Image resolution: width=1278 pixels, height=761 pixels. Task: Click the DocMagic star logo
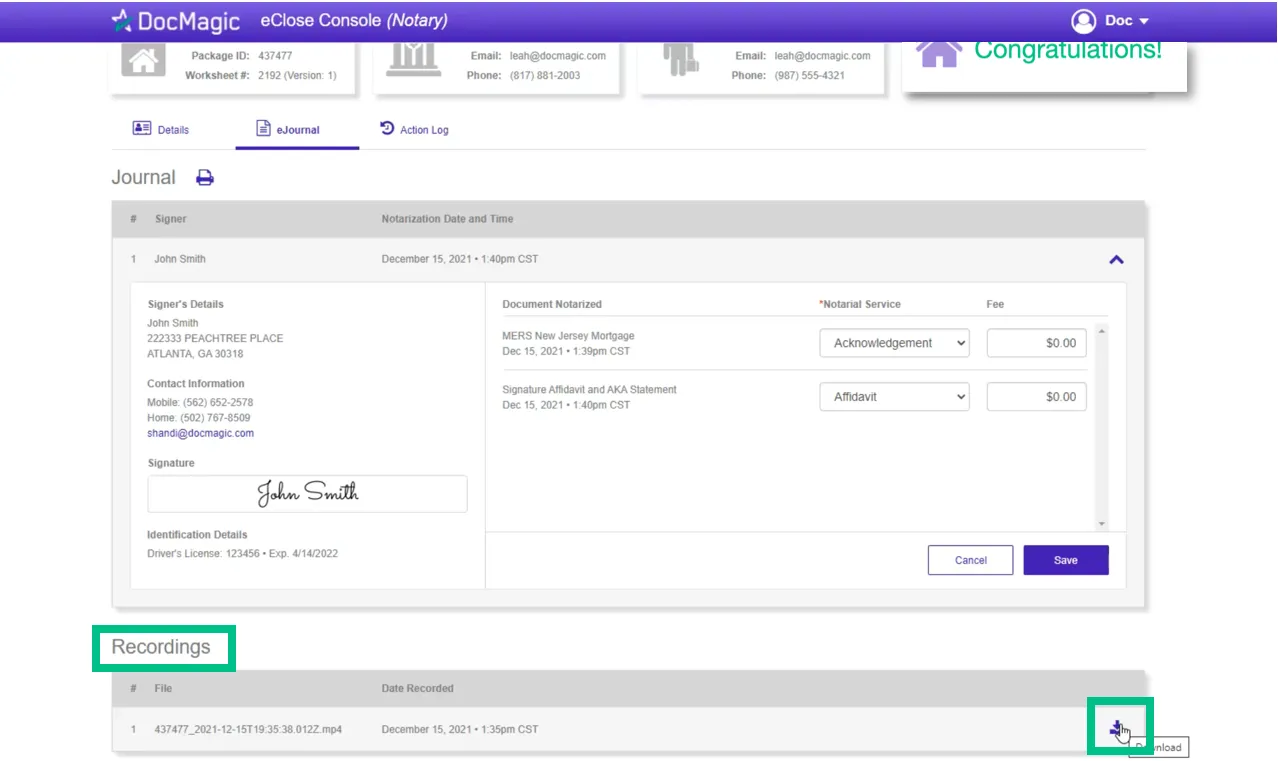(122, 20)
